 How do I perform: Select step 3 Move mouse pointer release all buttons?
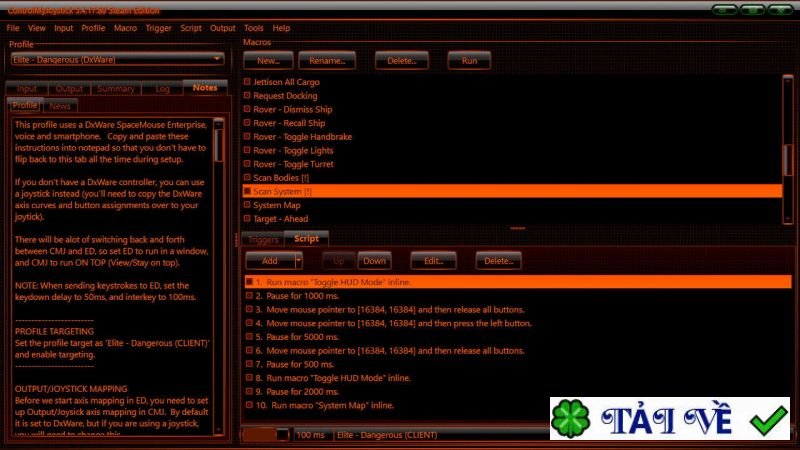390,310
